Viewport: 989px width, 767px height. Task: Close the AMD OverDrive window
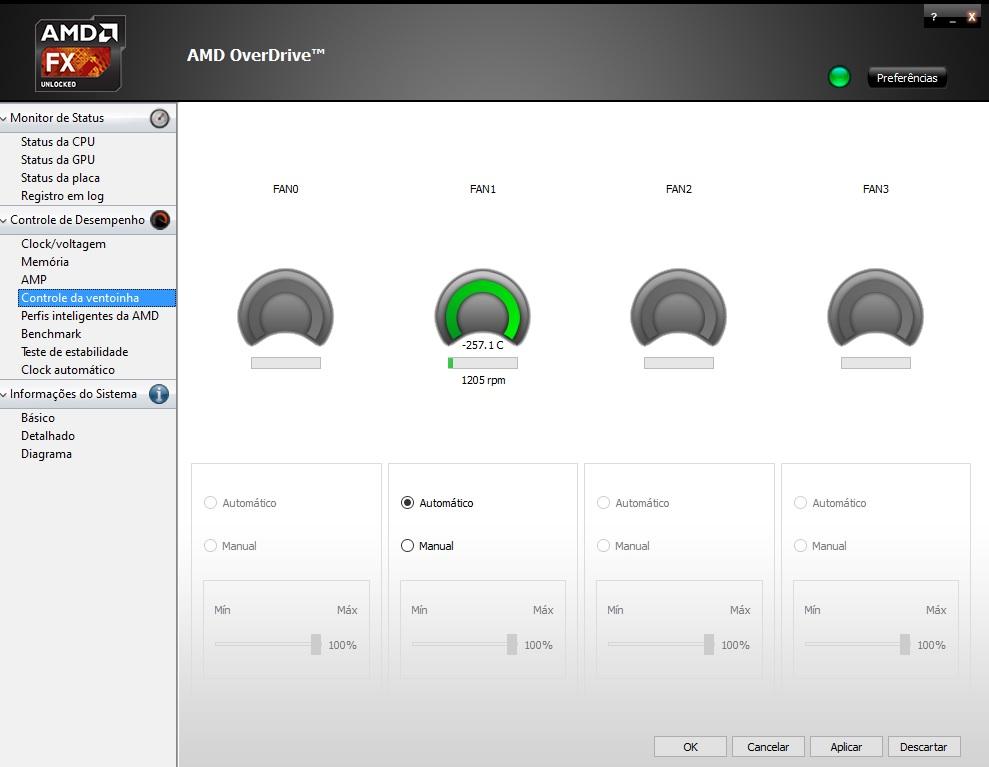(972, 18)
